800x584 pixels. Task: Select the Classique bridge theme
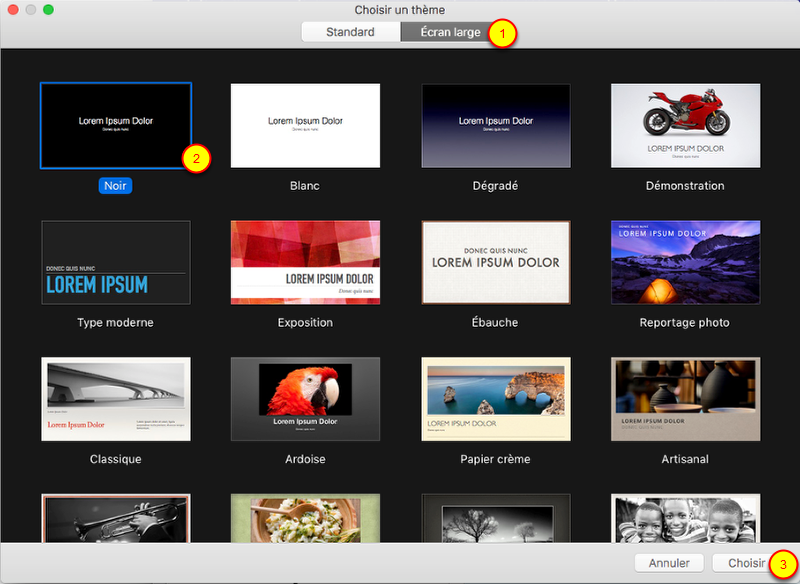115,399
